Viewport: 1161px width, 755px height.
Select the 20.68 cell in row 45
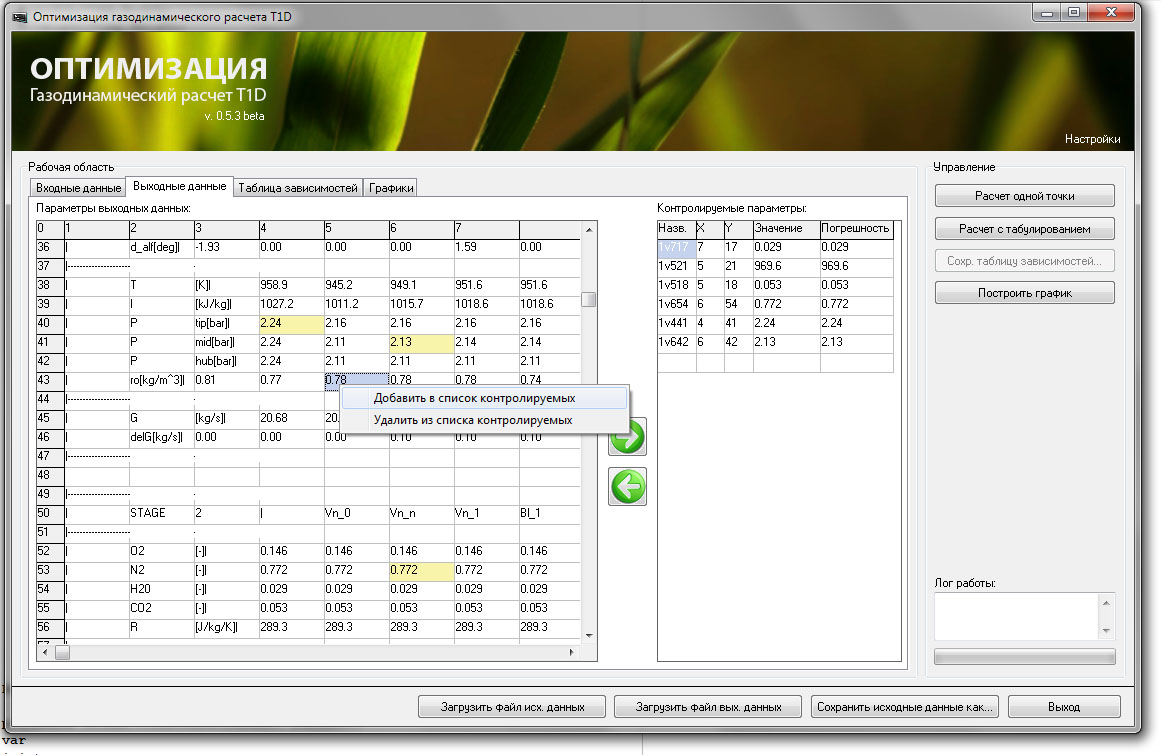(x=291, y=418)
